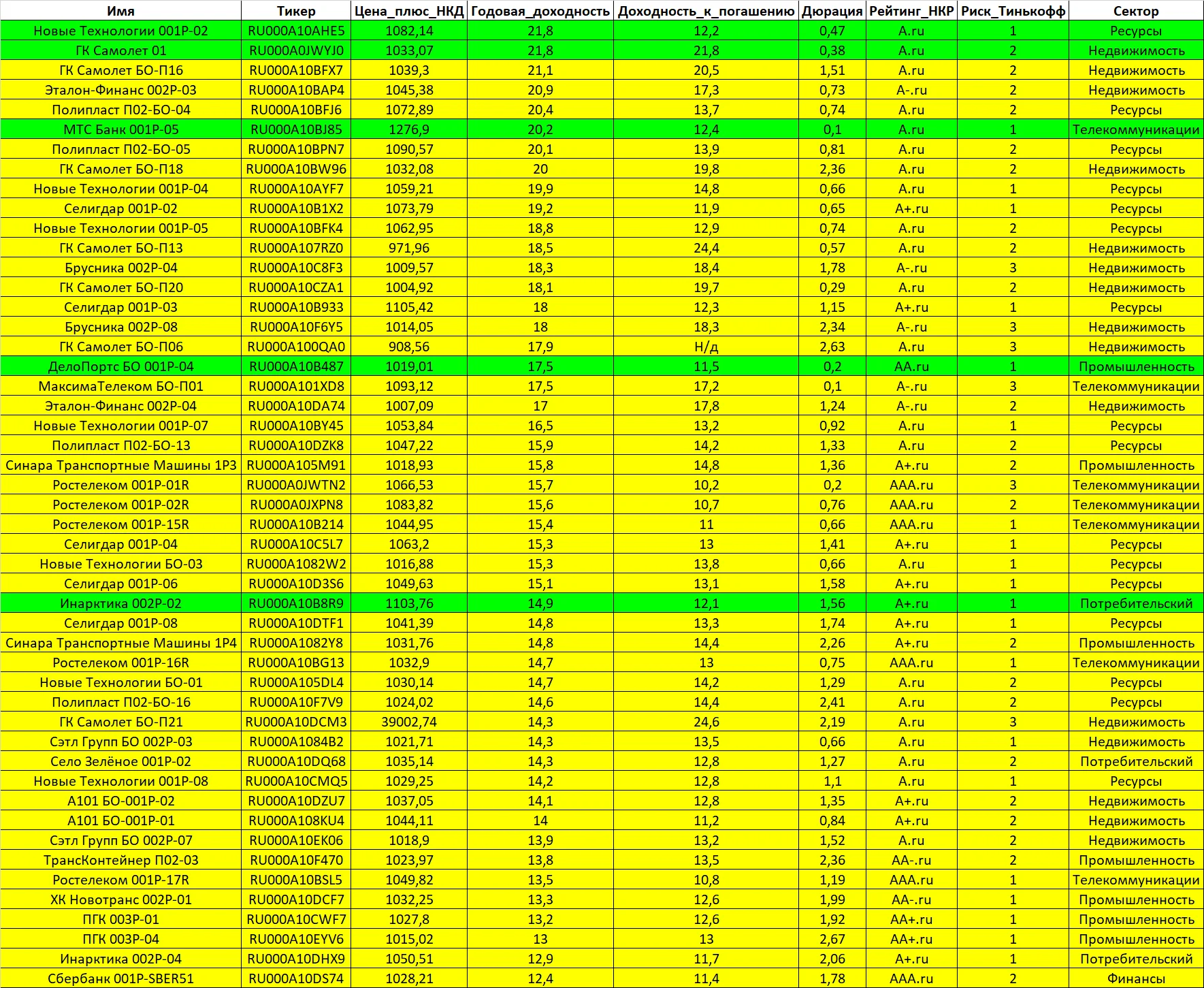
Task: Select the 'Новые Технологии 001P-07' name cell
Action: pyautogui.click(x=121, y=426)
